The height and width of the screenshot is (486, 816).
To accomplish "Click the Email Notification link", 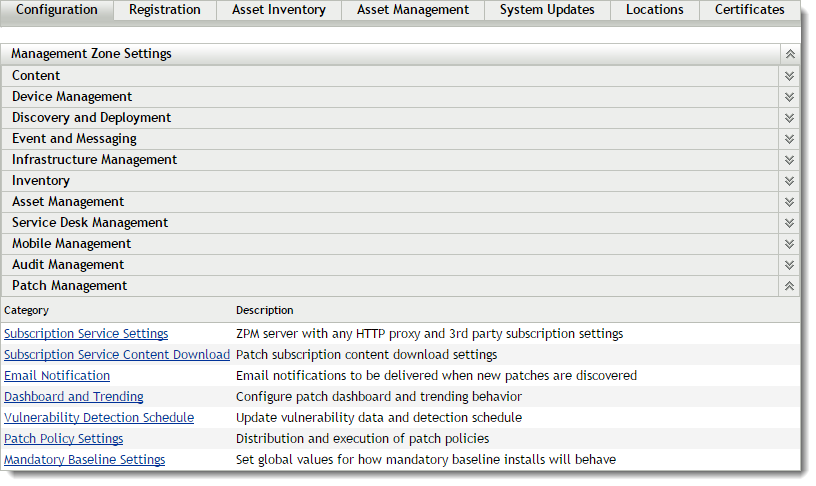I will point(57,376).
